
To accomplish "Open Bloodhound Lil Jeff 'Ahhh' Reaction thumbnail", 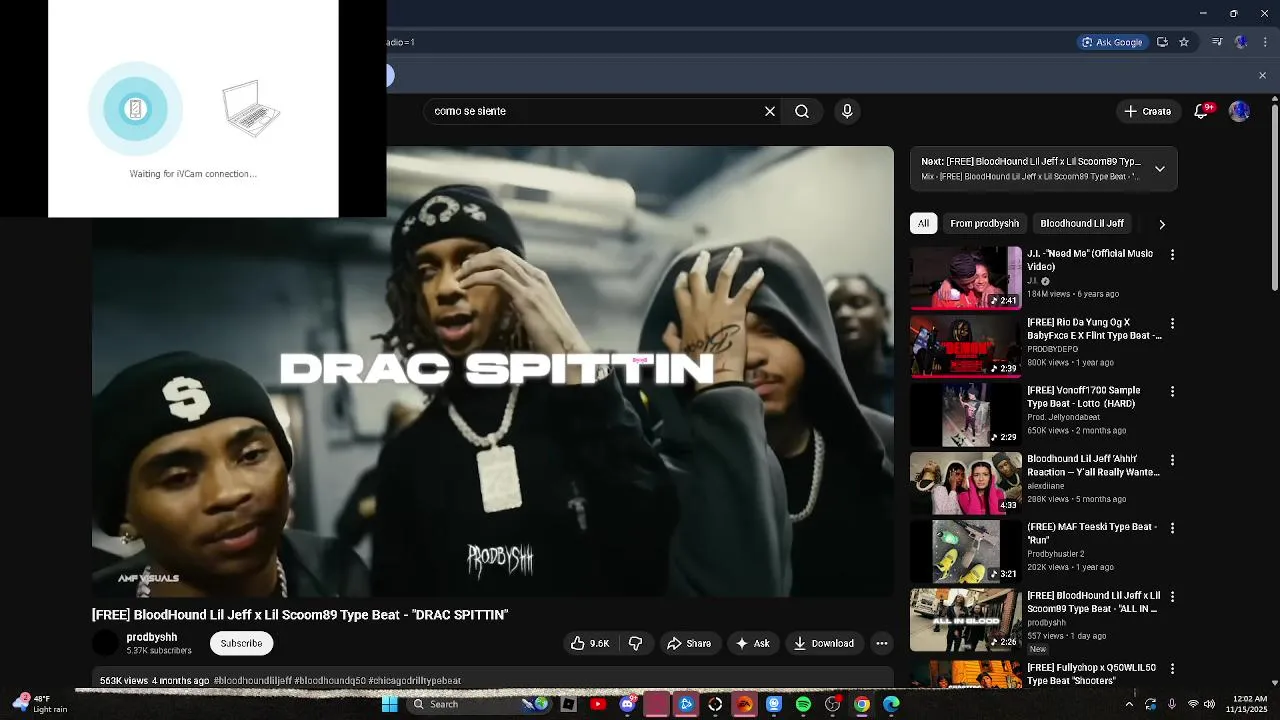I will click(966, 483).
